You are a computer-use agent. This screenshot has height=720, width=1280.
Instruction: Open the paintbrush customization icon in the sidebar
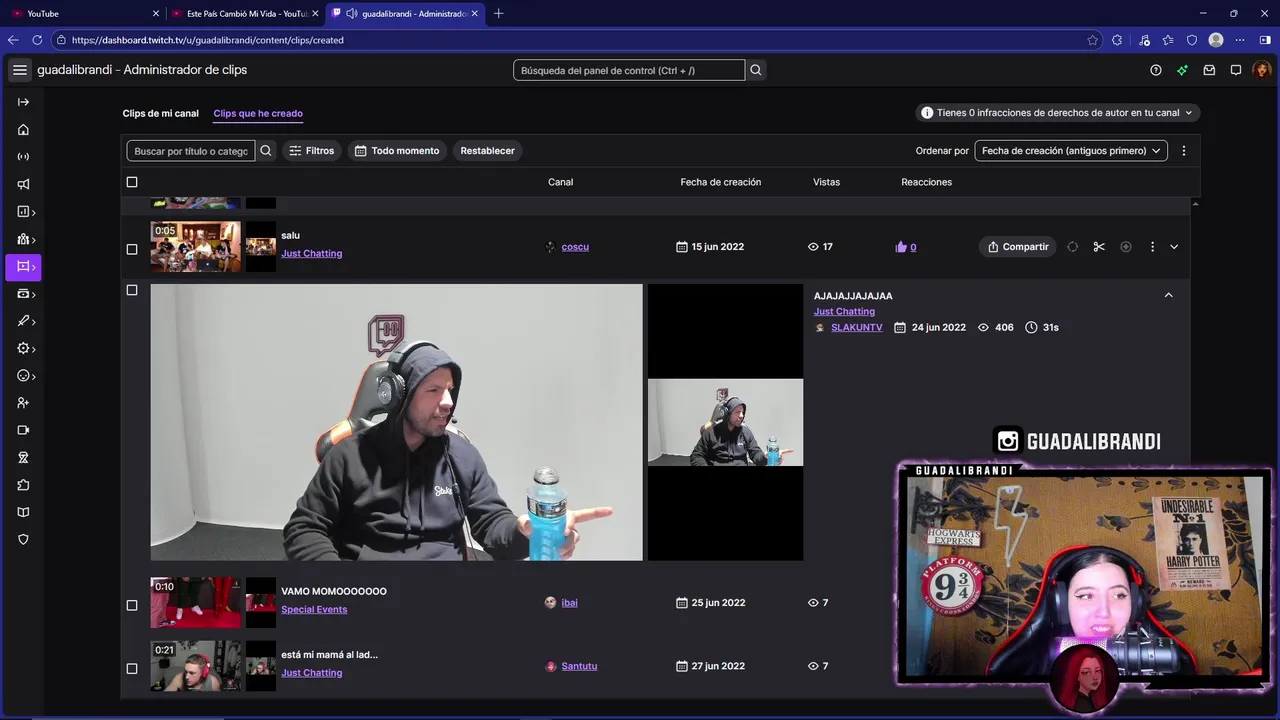(23, 321)
